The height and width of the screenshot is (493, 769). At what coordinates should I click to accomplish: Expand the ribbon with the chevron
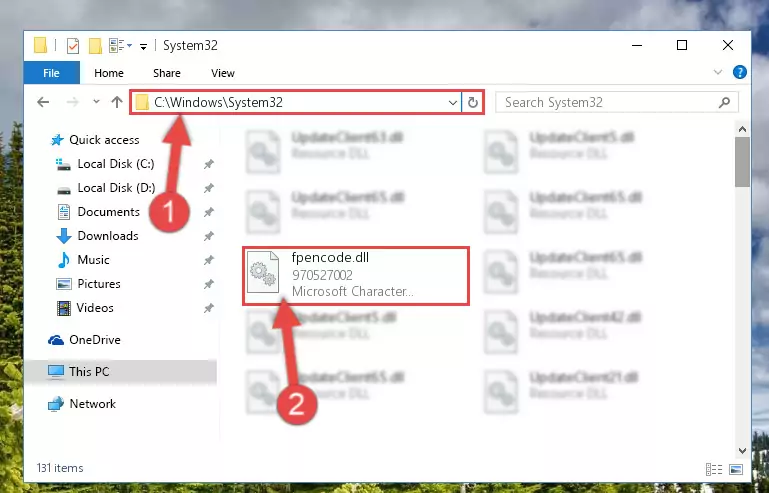point(718,73)
